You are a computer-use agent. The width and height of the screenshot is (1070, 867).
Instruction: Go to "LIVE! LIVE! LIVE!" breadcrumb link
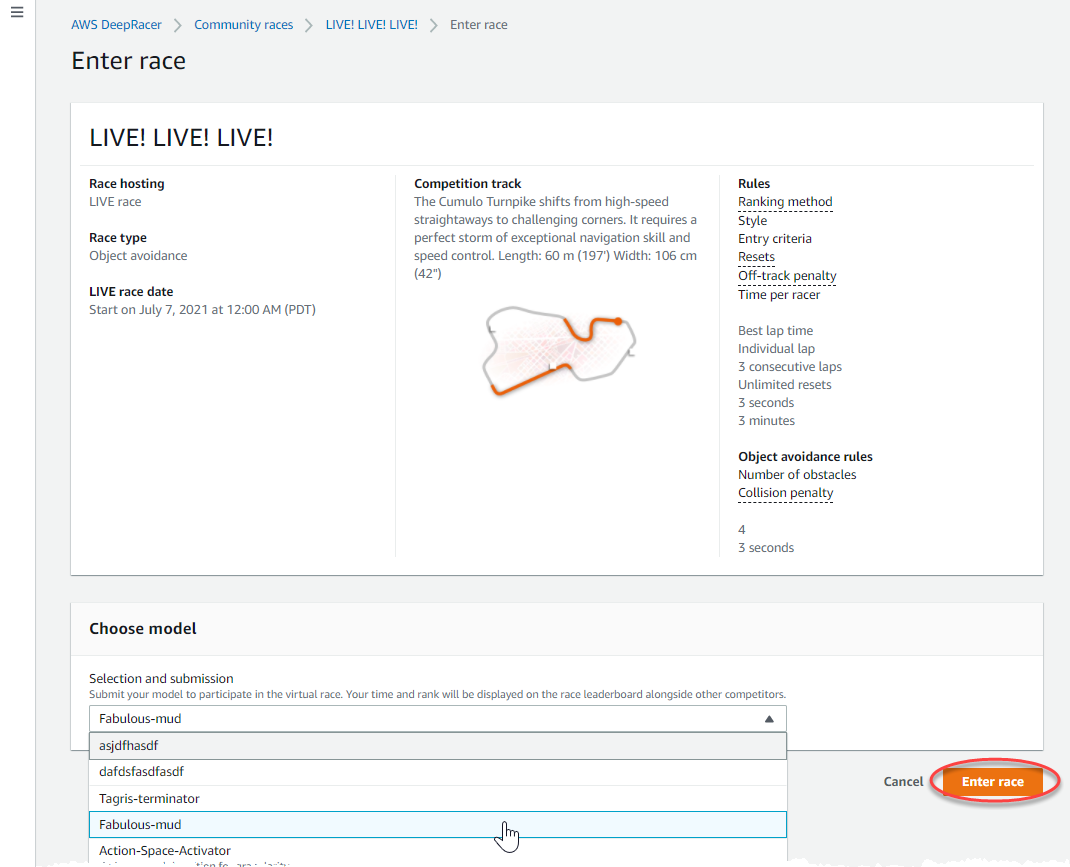tap(371, 24)
